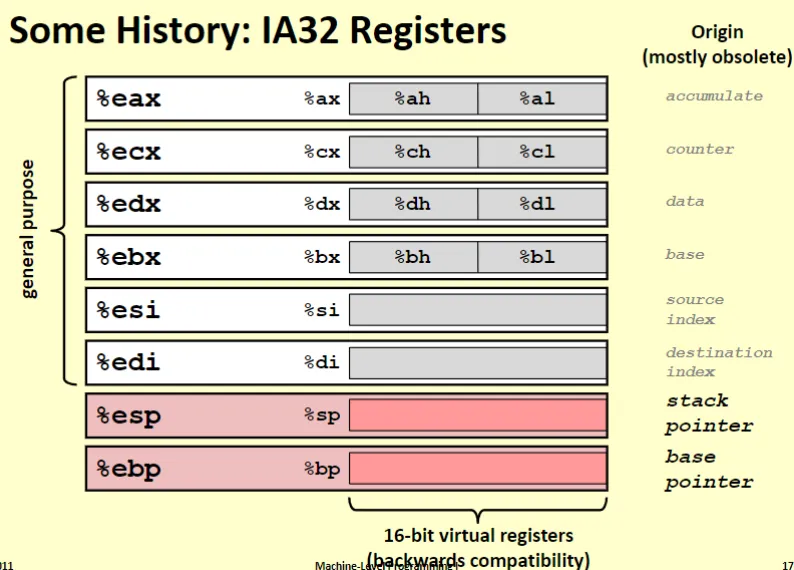The width and height of the screenshot is (794, 570).
Task: Click slide number 17 in the corner
Action: pyautogui.click(x=786, y=565)
